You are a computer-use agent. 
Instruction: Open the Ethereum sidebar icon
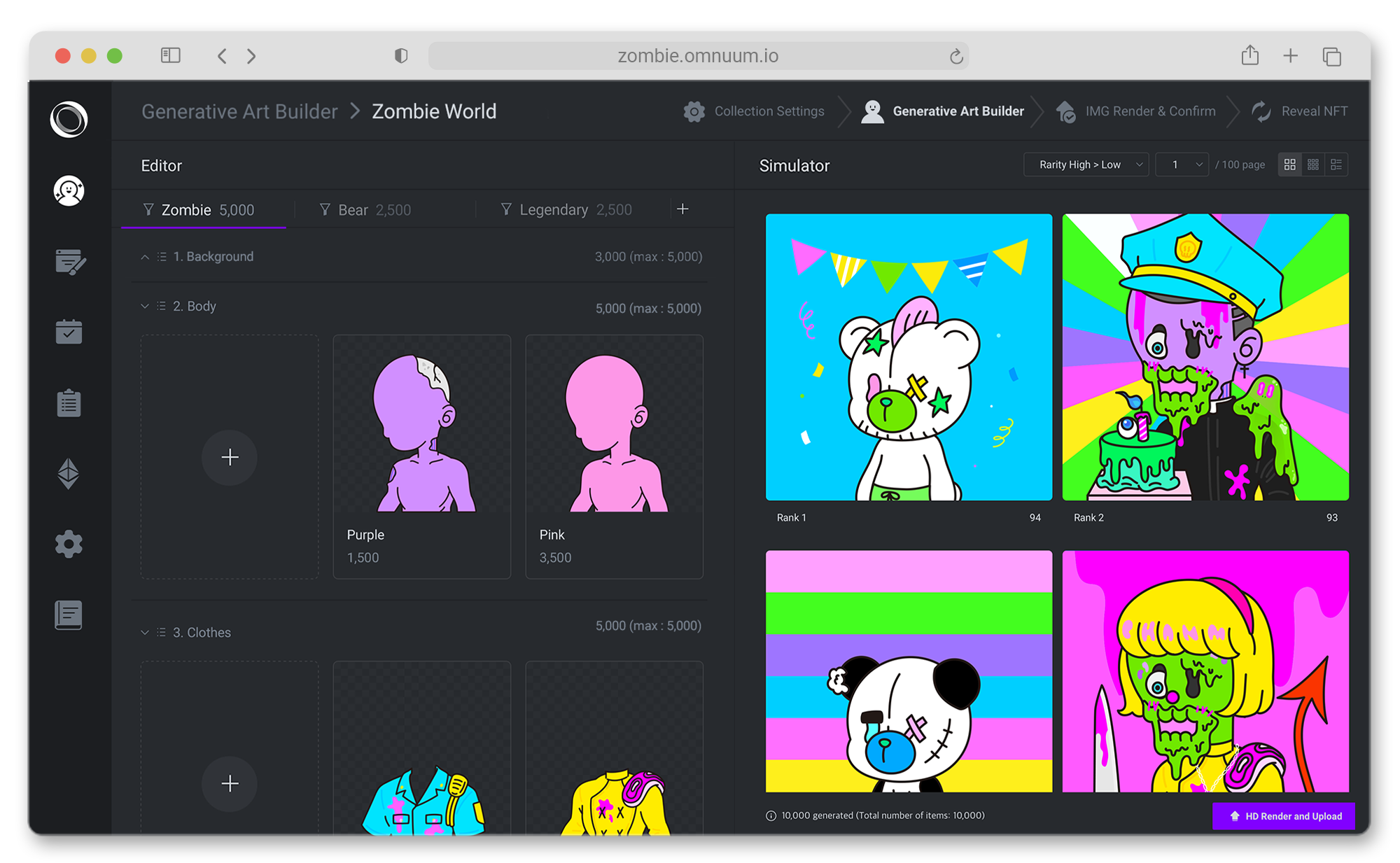(69, 474)
